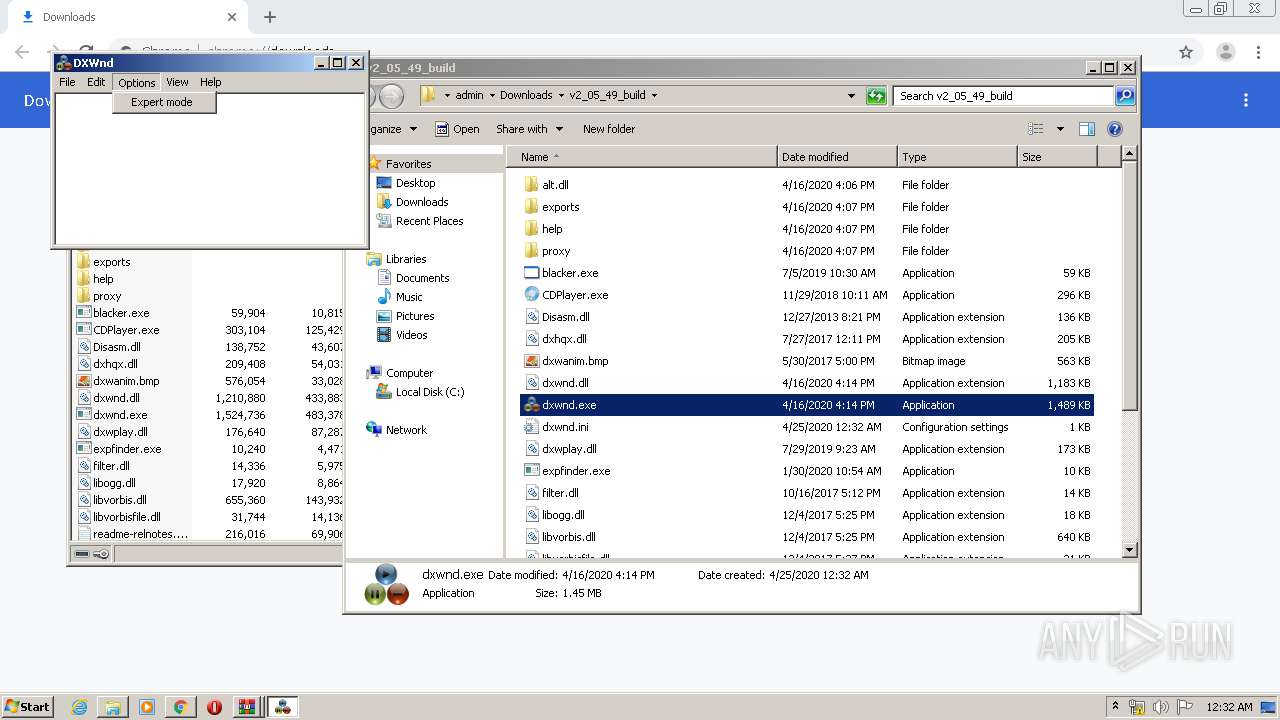Select Local Disk (C:) in the navigation pane
The height and width of the screenshot is (720, 1280).
[429, 392]
